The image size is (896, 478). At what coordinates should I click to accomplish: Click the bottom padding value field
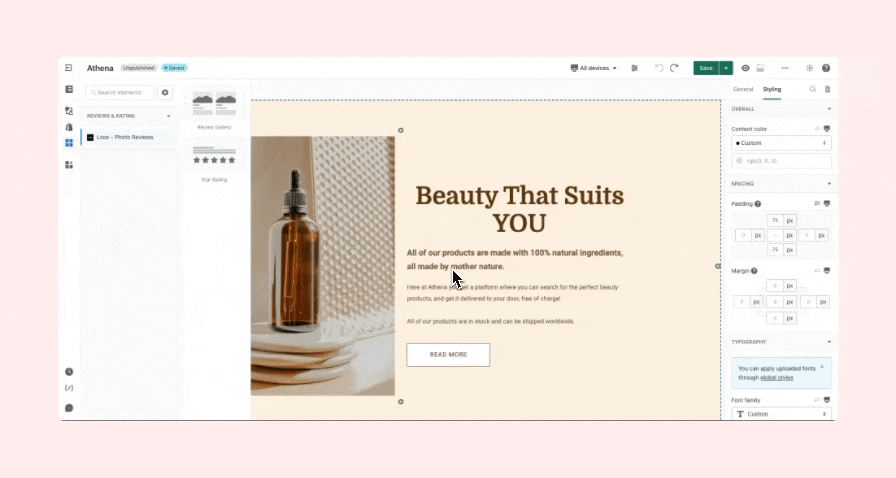click(x=775, y=250)
